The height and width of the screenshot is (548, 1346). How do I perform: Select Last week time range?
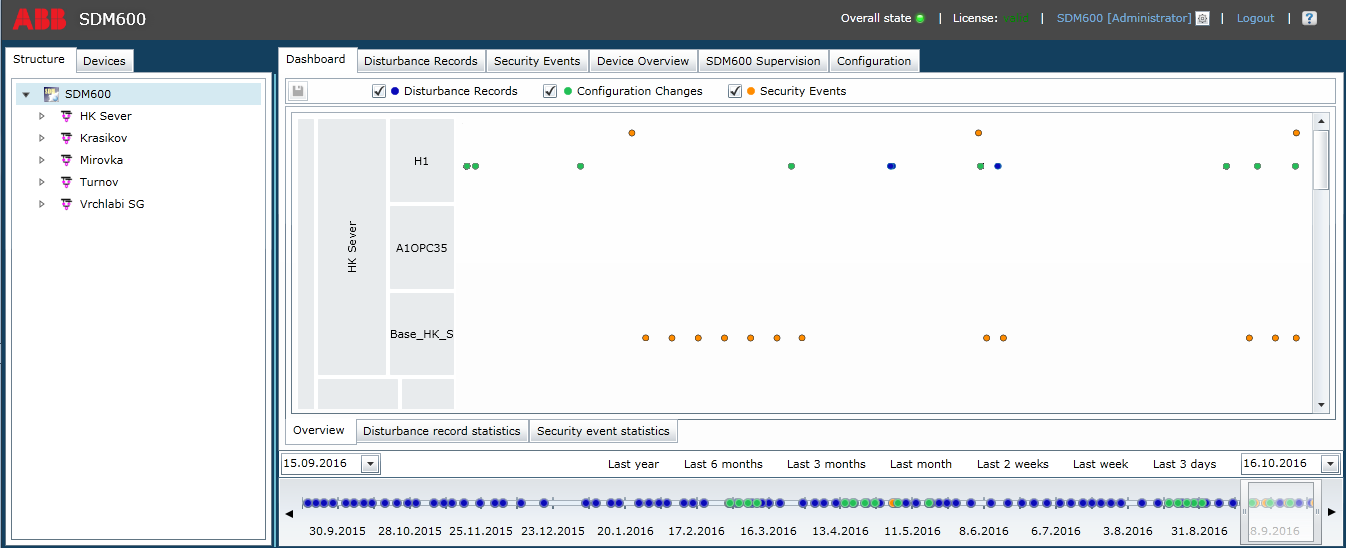pos(1101,464)
